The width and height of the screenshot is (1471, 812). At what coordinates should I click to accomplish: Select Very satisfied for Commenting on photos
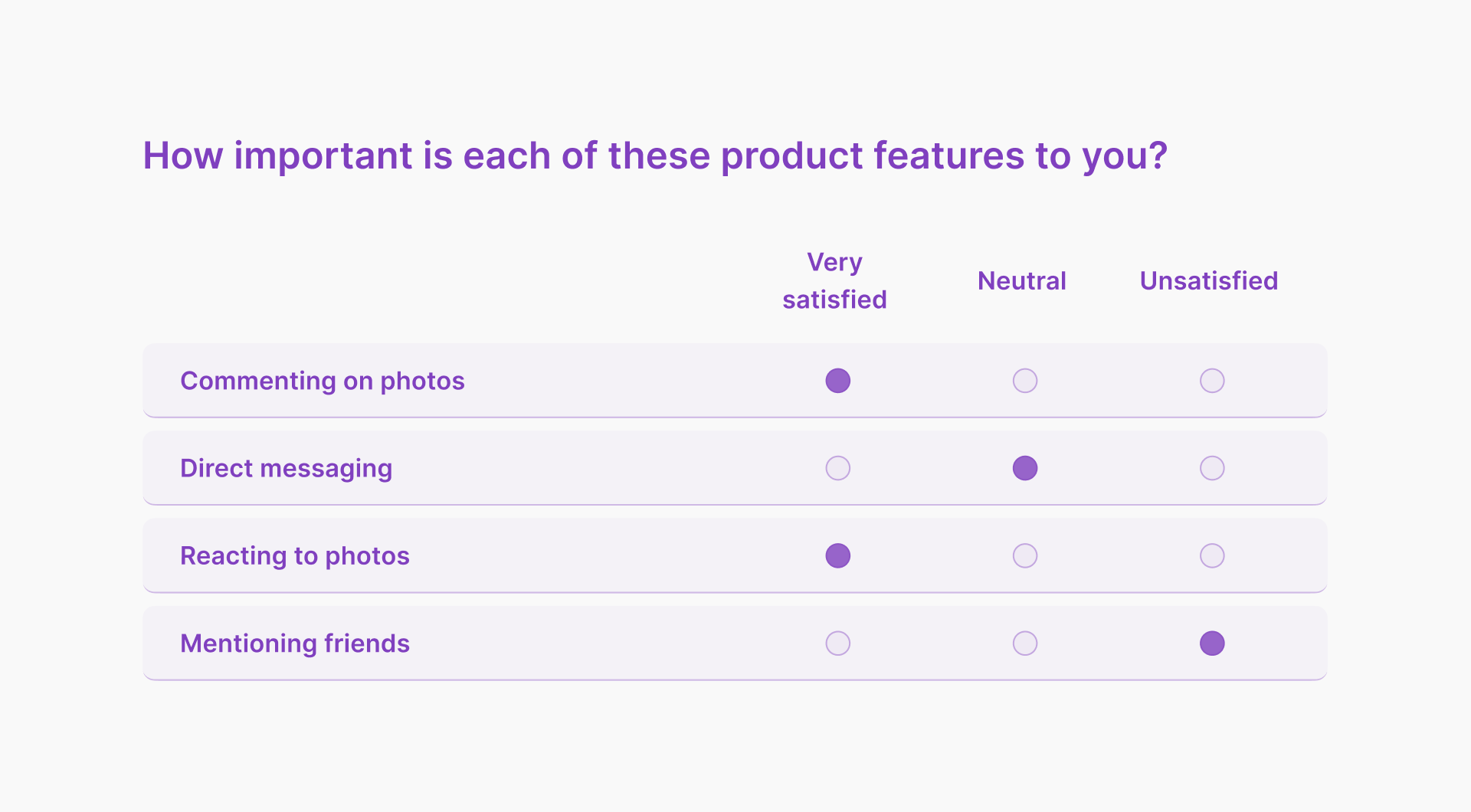pos(837,380)
